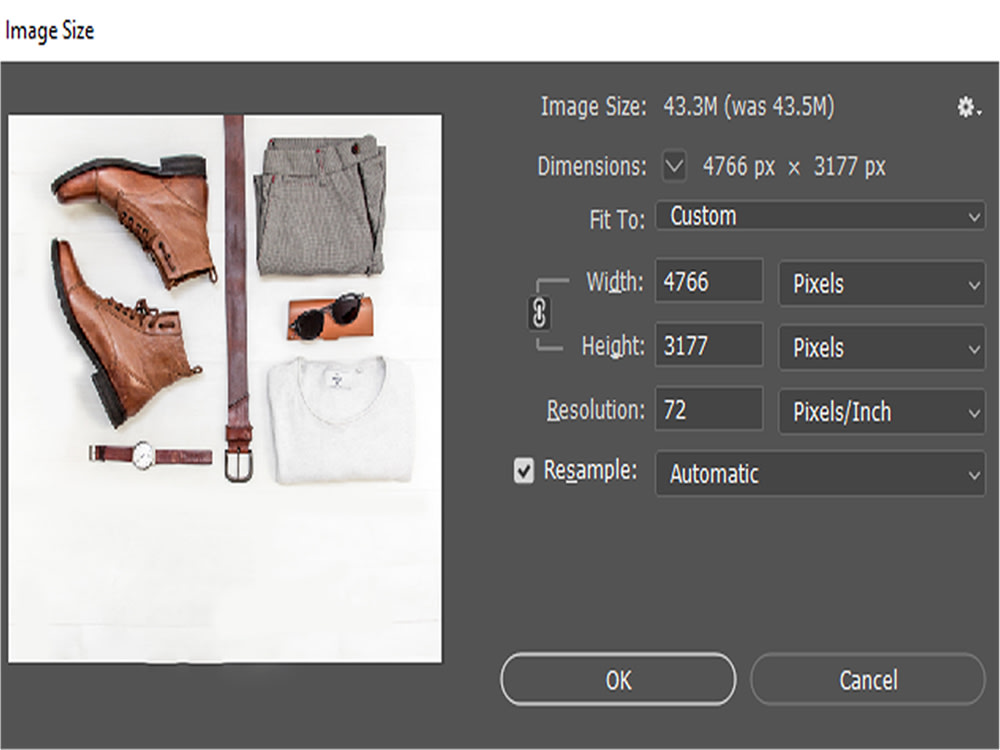Open the Width units Pixels dropdown
Screen dimensions: 1000x750
(x=882, y=284)
